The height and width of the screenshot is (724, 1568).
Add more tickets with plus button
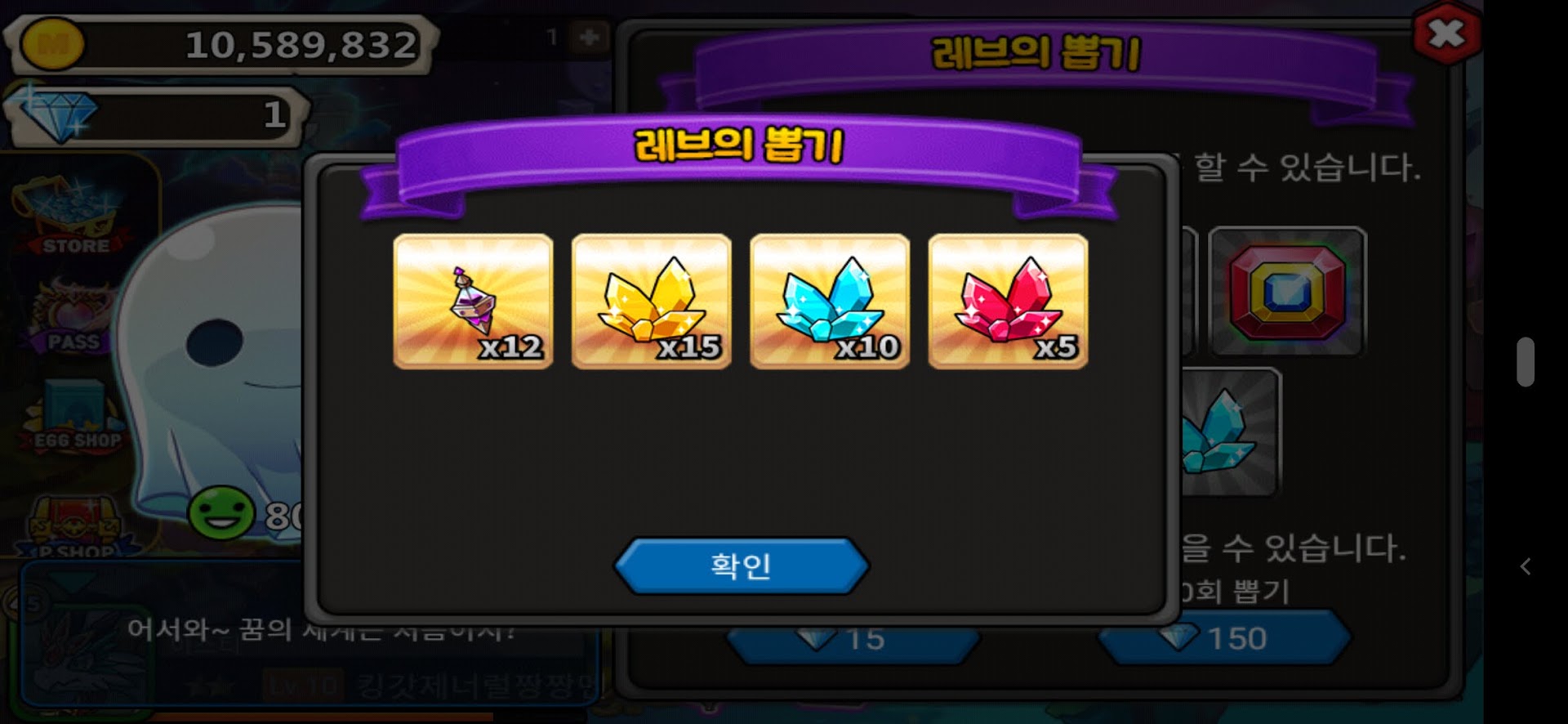pyautogui.click(x=589, y=37)
